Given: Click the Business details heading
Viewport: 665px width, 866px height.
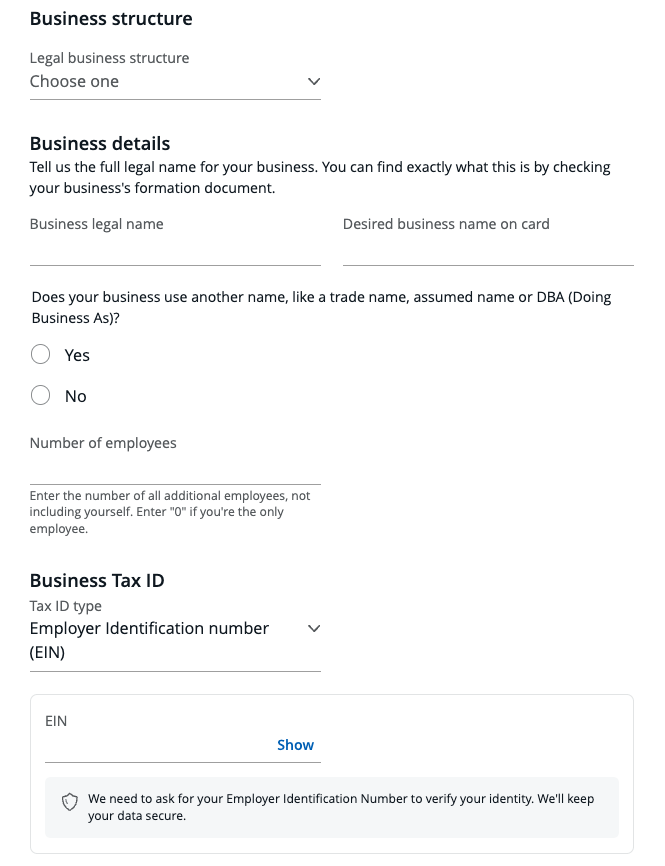Looking at the screenshot, I should coord(99,143).
